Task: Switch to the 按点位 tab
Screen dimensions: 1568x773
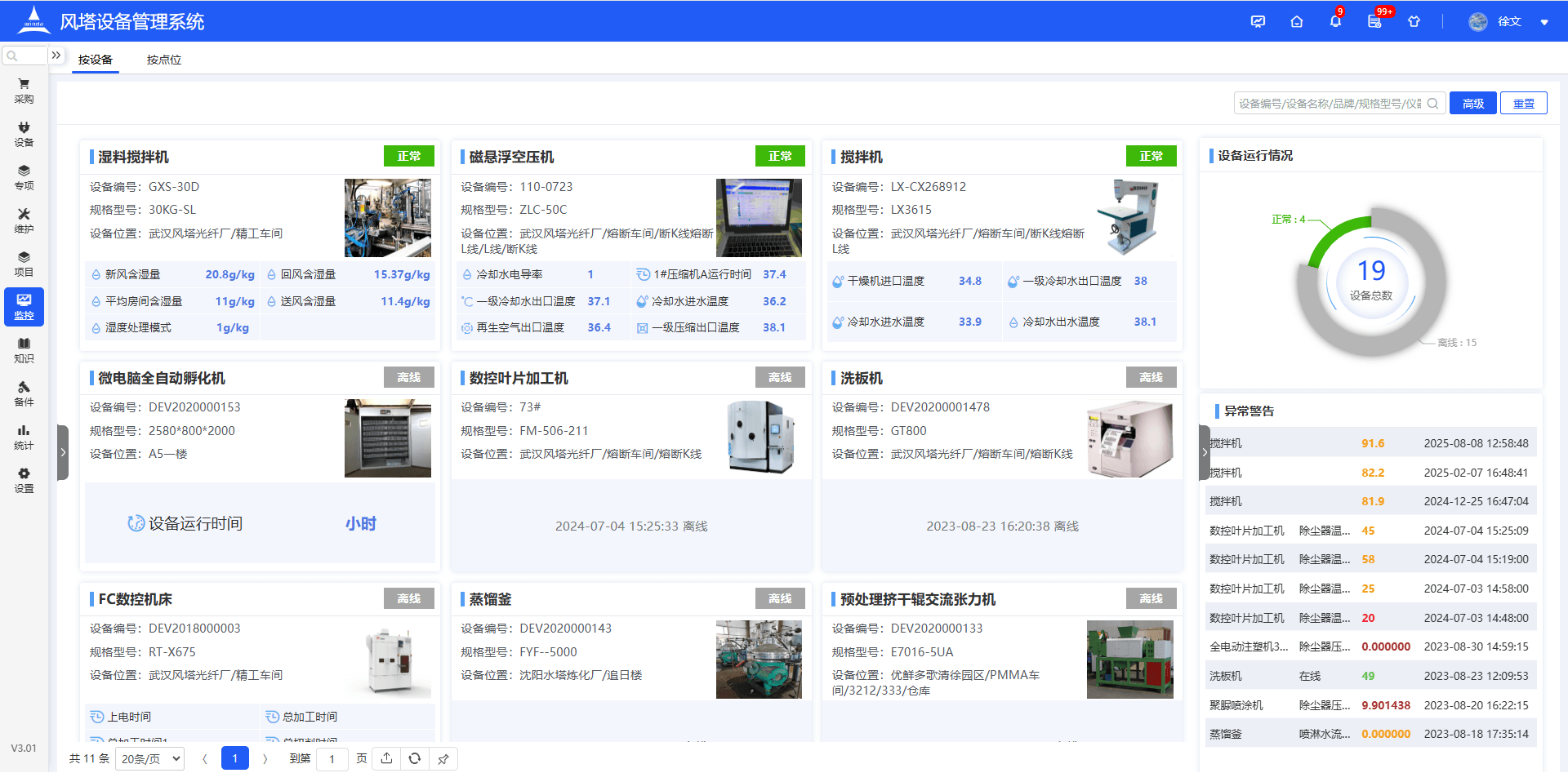Action: point(163,60)
